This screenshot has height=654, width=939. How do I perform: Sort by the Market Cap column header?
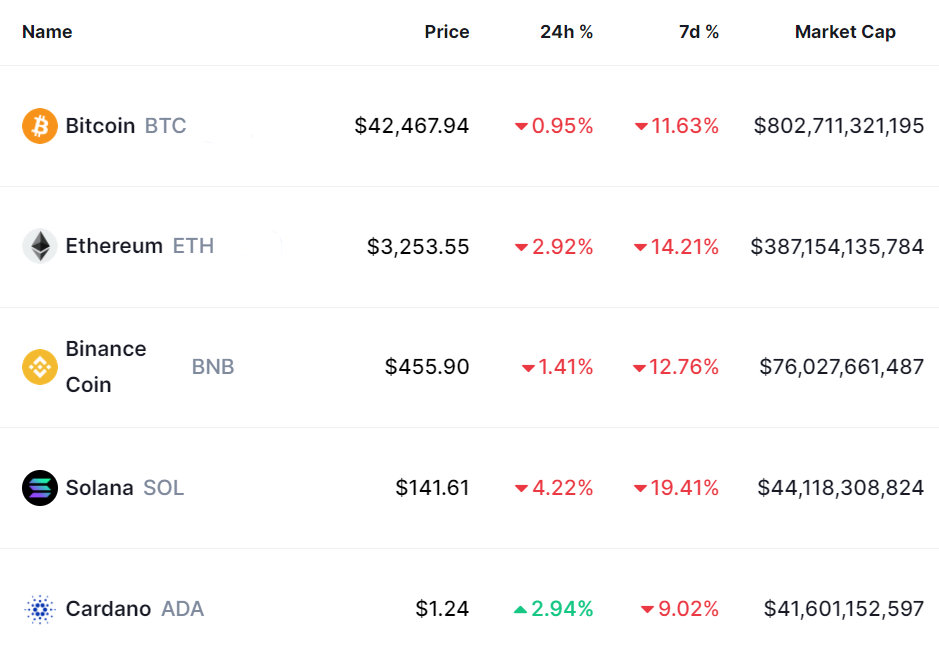(x=845, y=32)
